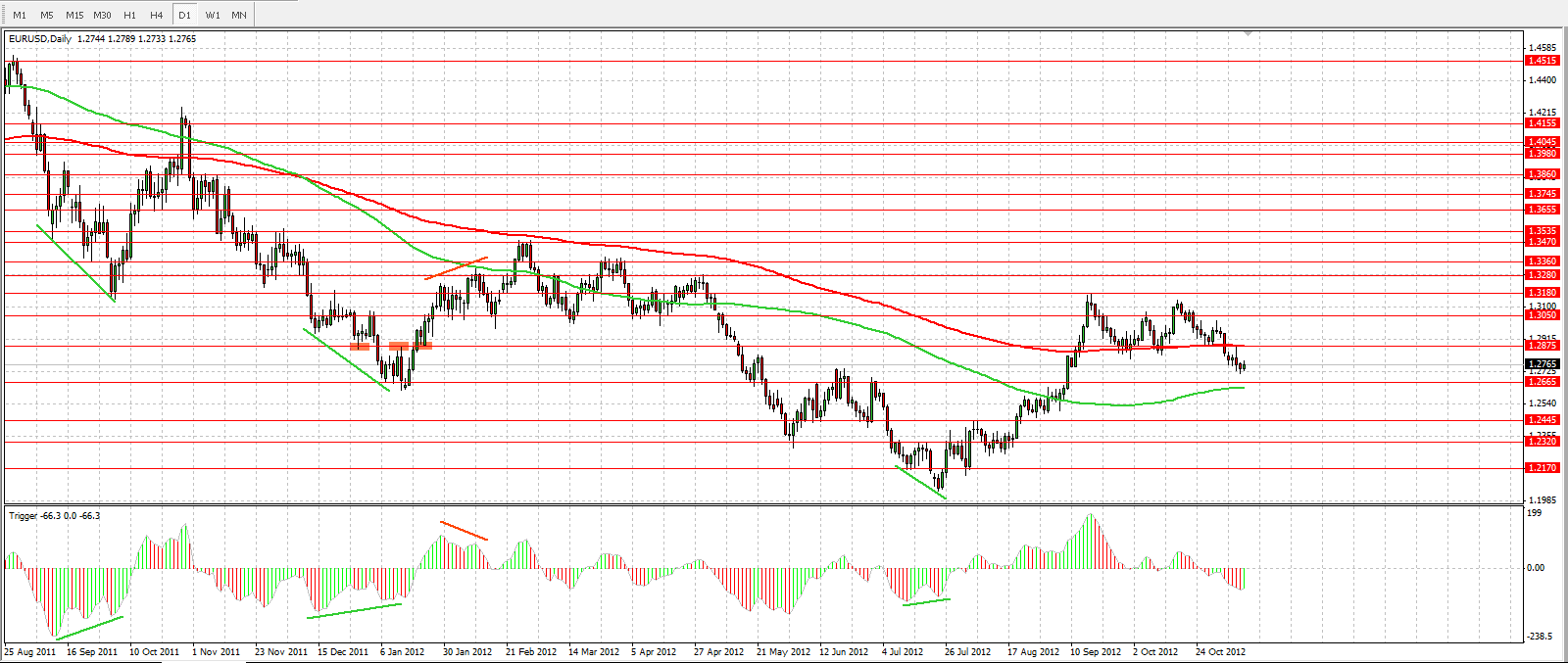Viewport: 1568px width, 663px height.
Task: Select the M15 timeframe button
Action: pyautogui.click(x=74, y=15)
